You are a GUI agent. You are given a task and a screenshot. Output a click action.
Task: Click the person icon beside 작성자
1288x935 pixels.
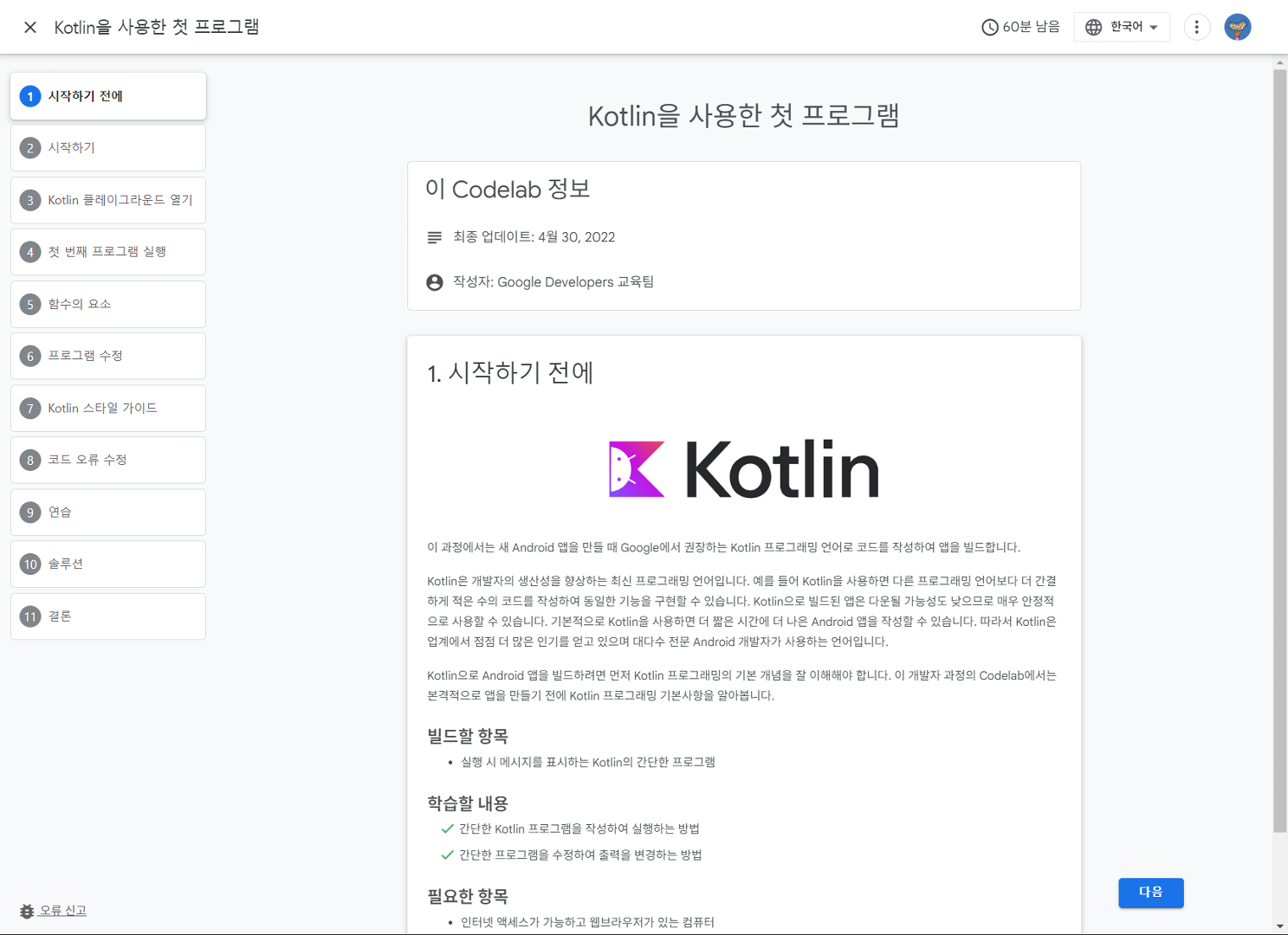435,282
